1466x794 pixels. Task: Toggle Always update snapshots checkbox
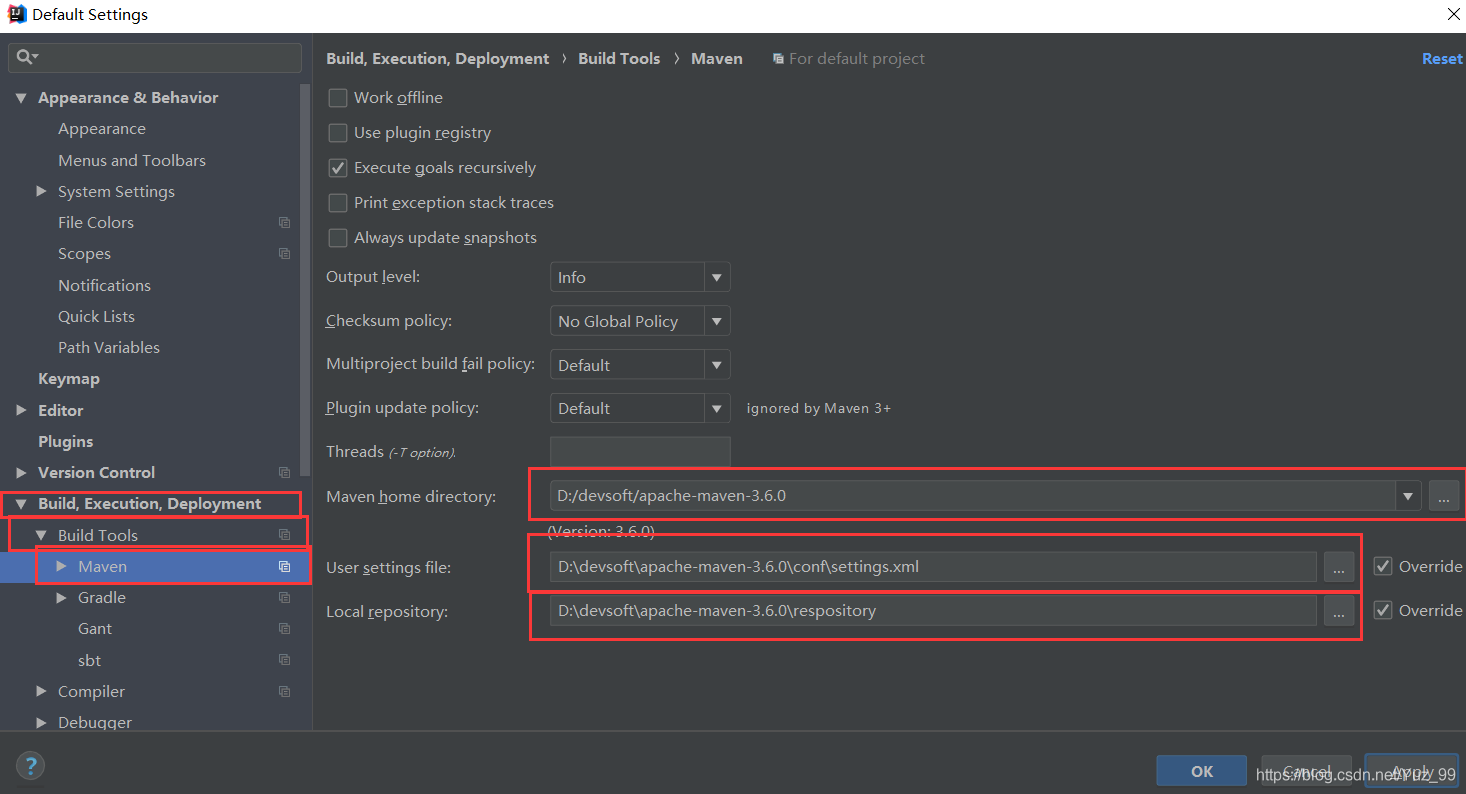click(x=338, y=238)
